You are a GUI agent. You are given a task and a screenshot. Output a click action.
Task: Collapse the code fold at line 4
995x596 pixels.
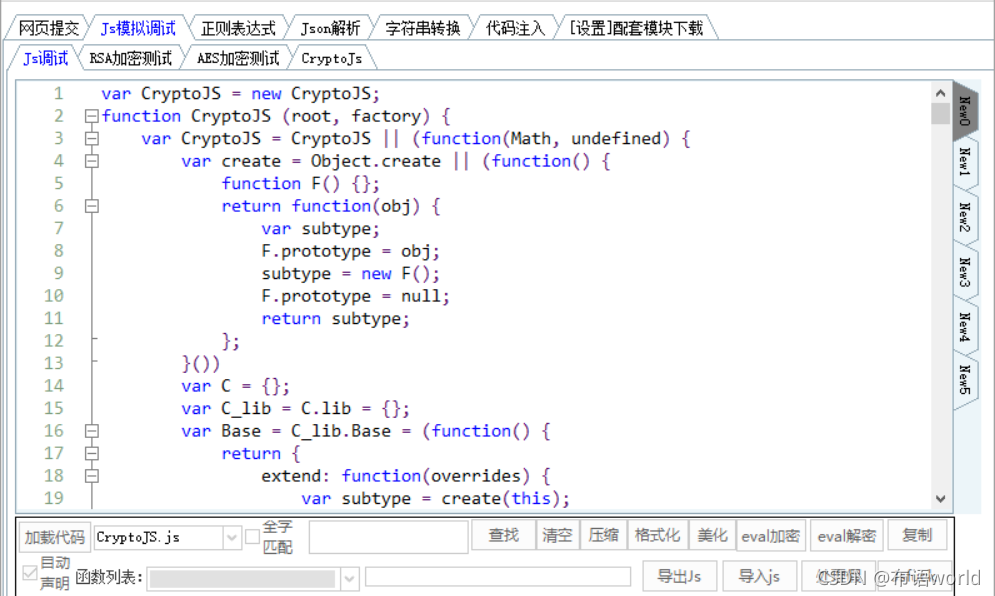[x=92, y=161]
